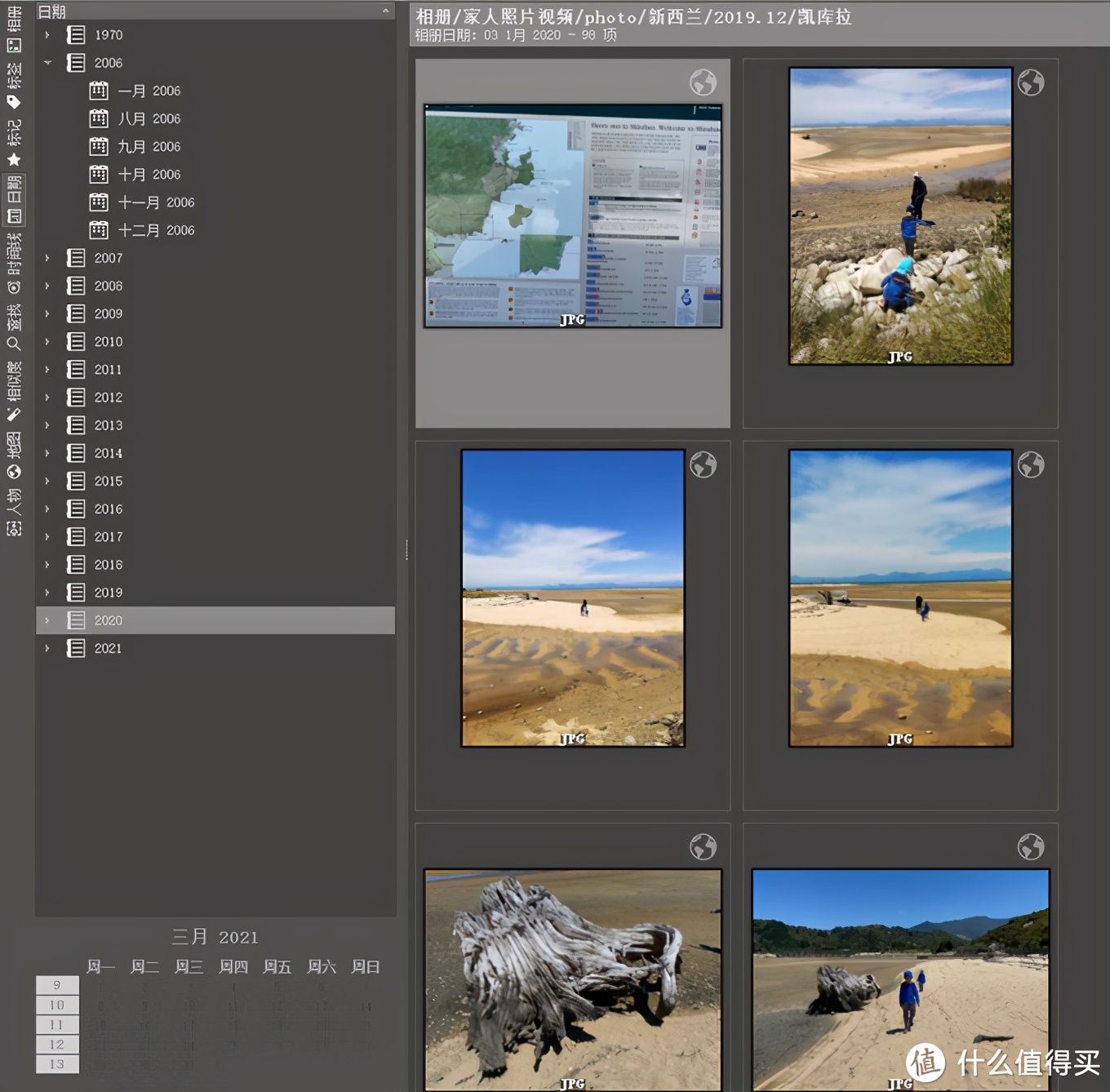This screenshot has height=1092, width=1110.
Task: Open the Labels (标记) star tab
Action: coord(14,143)
